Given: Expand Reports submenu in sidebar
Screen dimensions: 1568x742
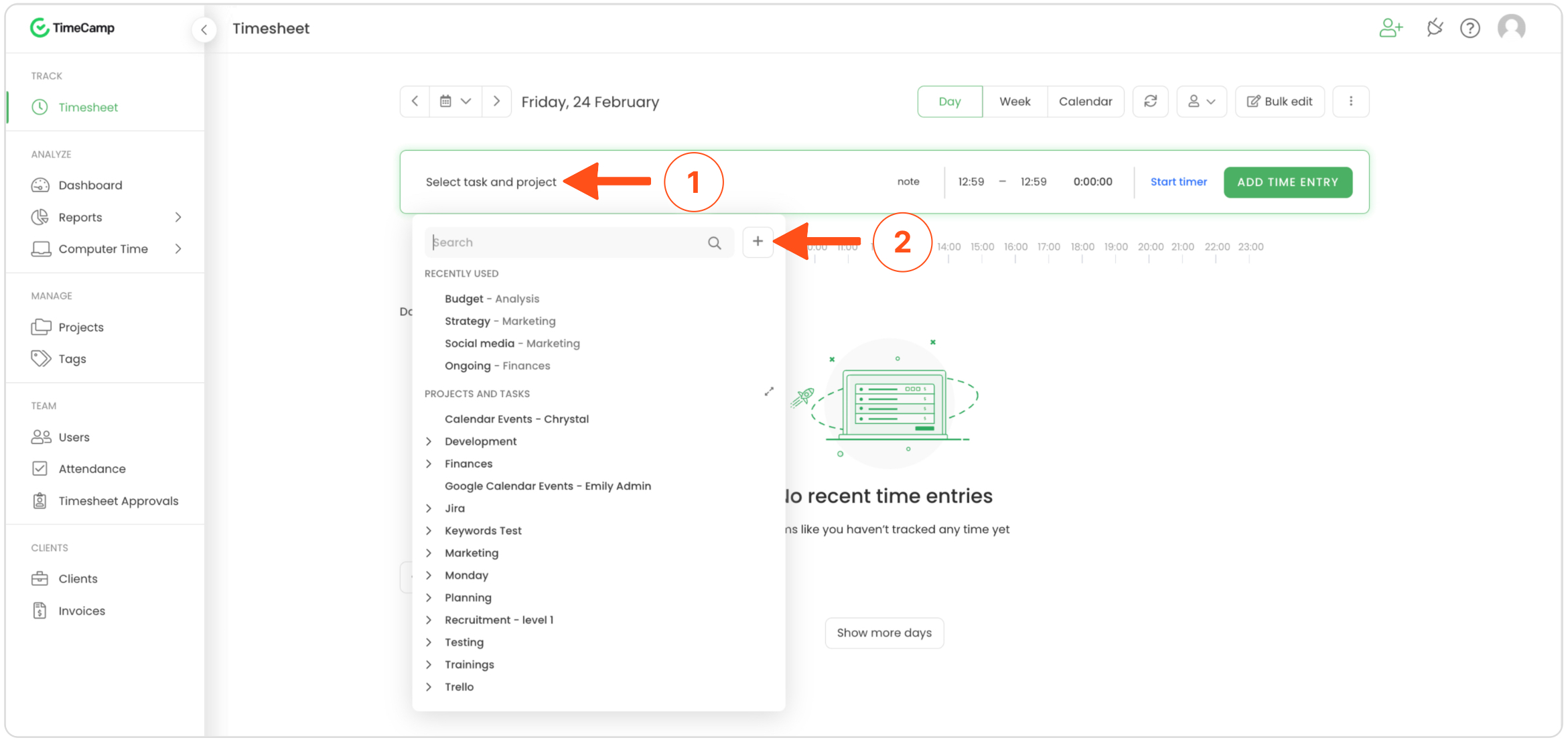Looking at the screenshot, I should 178,217.
